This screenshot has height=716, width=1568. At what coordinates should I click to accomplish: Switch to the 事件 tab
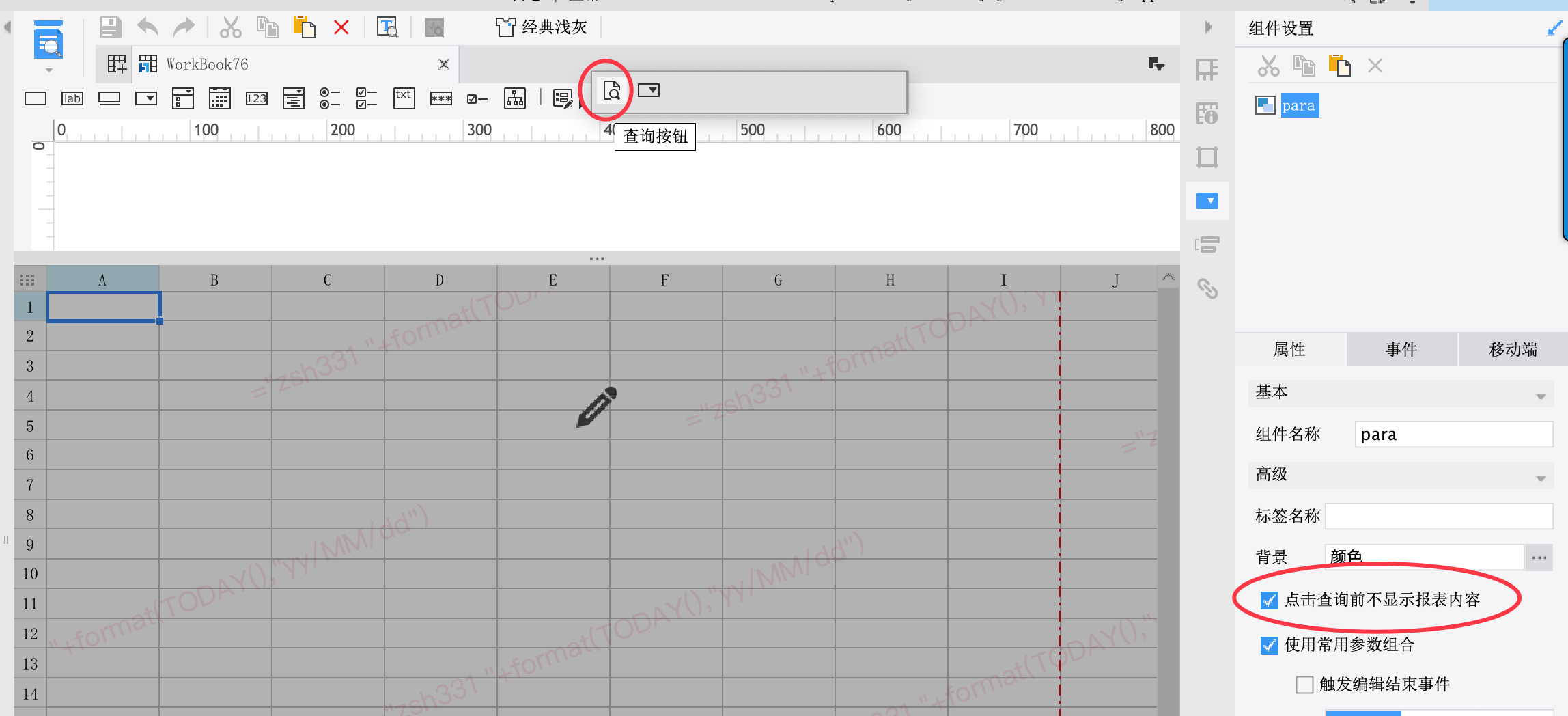pos(1401,350)
